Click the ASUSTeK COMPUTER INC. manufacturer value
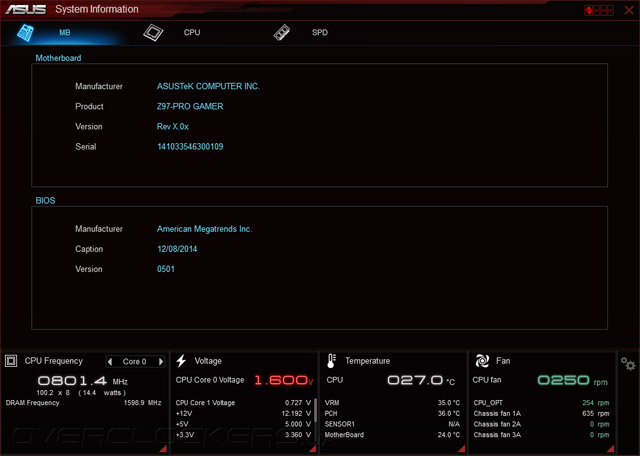The image size is (640, 456). (x=208, y=87)
